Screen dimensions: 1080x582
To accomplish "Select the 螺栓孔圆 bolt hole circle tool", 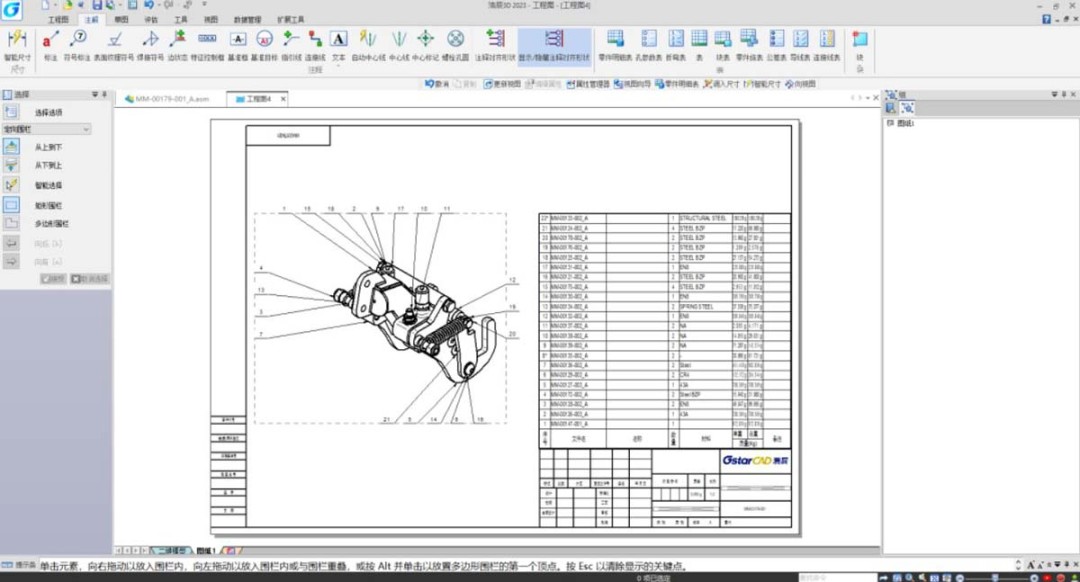I will pos(456,40).
